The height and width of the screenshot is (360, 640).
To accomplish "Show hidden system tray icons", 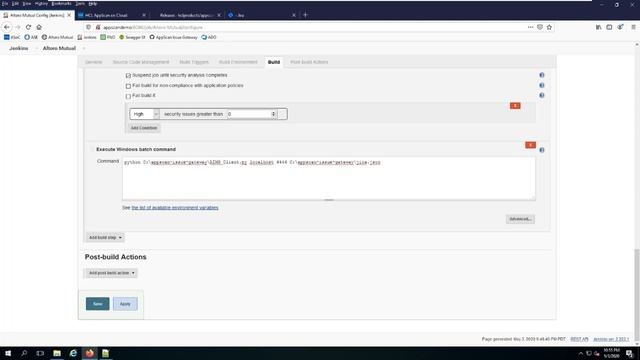I will [580, 353].
